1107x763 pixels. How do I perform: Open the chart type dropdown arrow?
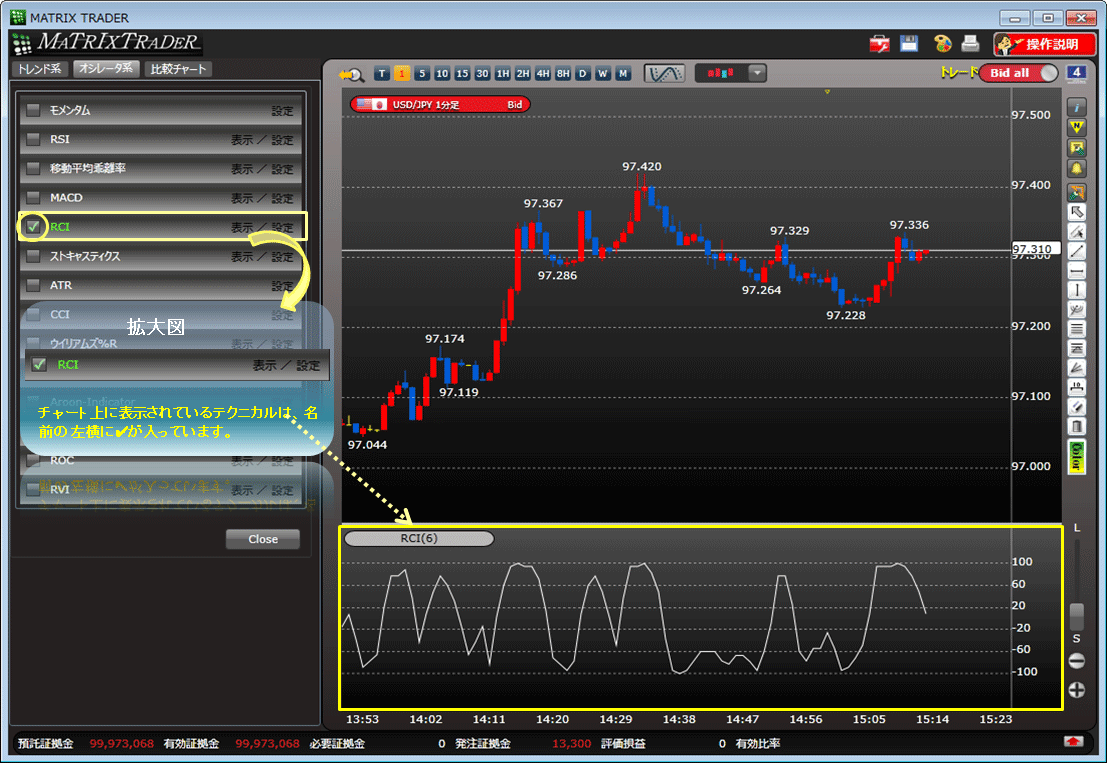757,73
